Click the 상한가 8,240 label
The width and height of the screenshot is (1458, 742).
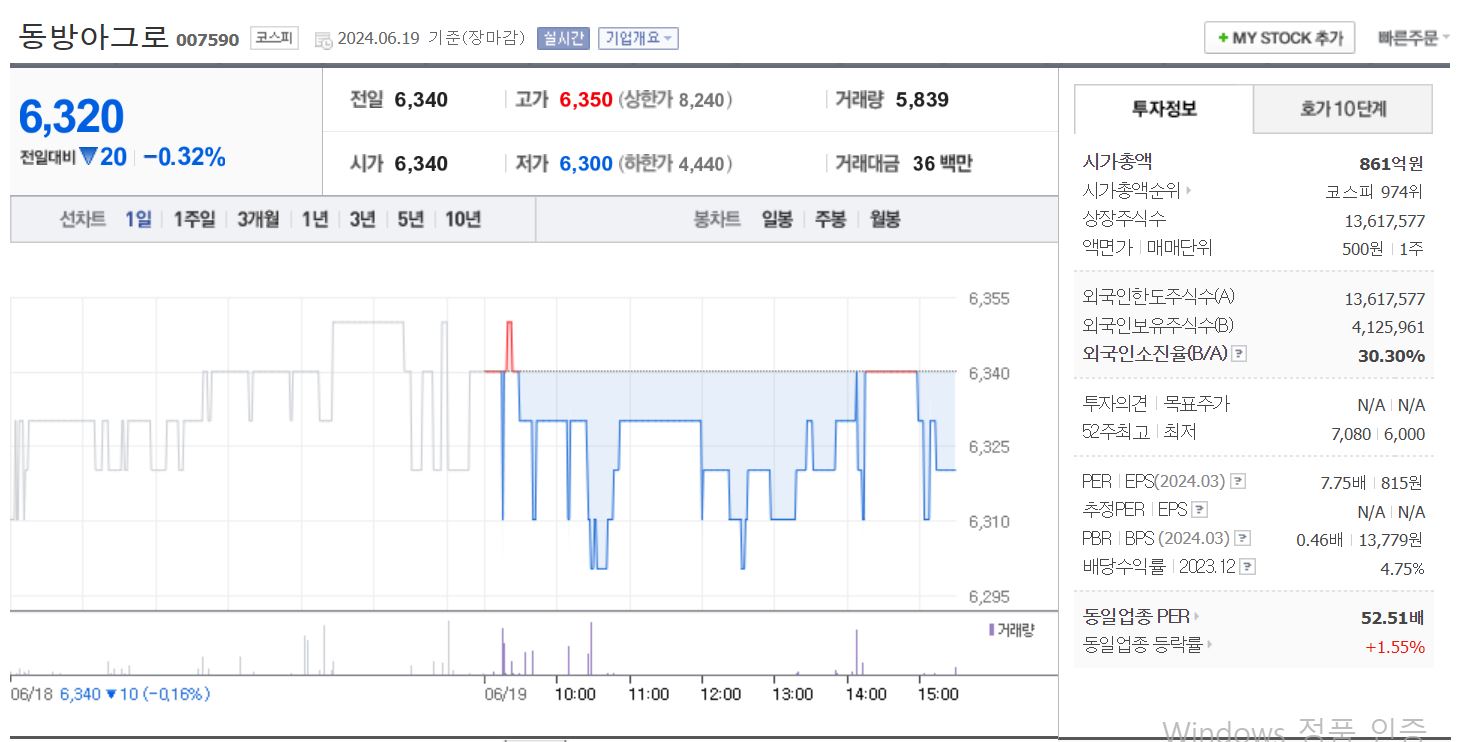pyautogui.click(x=675, y=100)
